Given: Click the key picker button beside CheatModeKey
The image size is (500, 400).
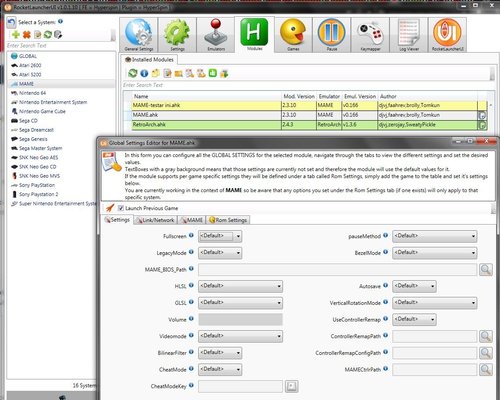Looking at the screenshot, I should pyautogui.click(x=292, y=386).
